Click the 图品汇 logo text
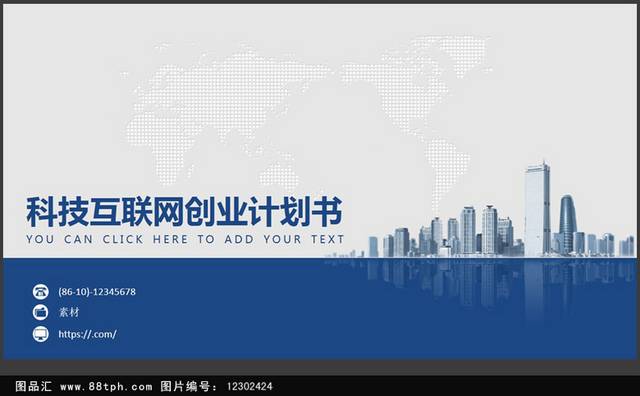640x396 pixels. (33, 386)
